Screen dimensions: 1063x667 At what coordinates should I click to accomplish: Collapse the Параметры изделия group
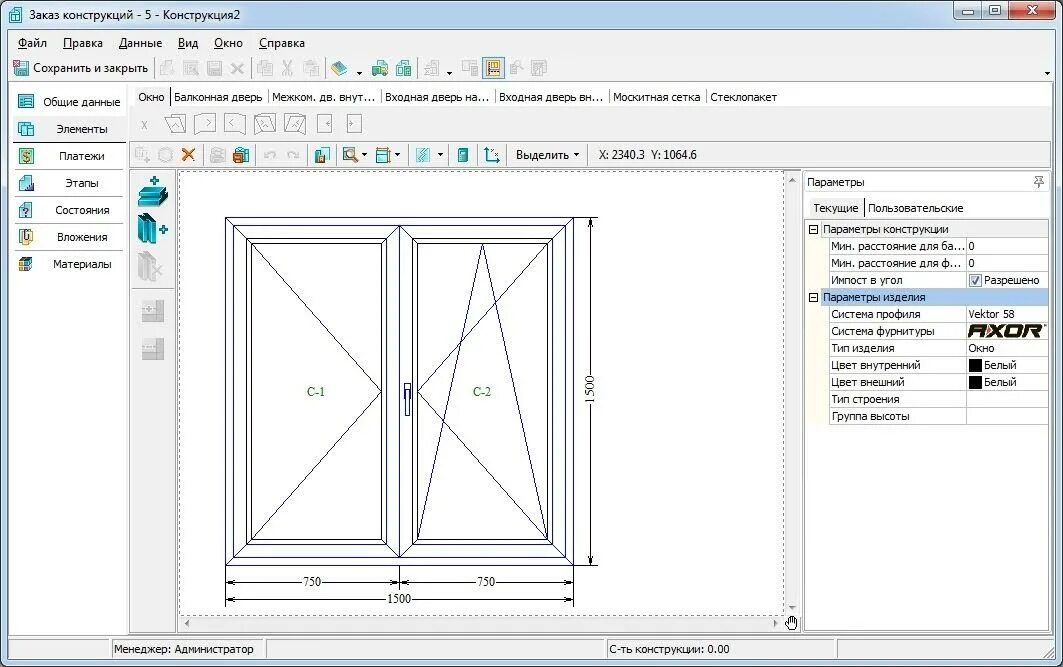(814, 297)
